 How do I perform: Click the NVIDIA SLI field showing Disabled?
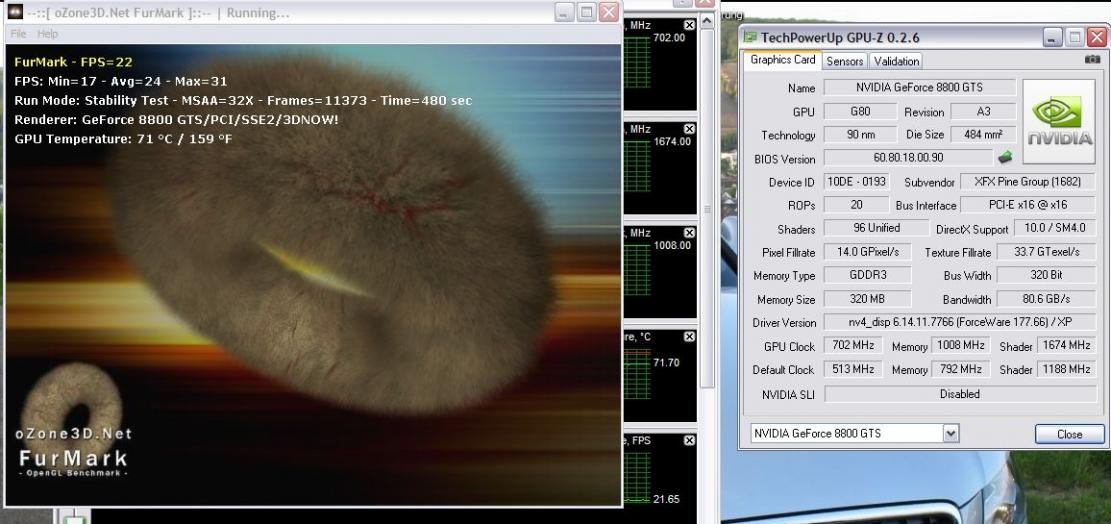[959, 394]
